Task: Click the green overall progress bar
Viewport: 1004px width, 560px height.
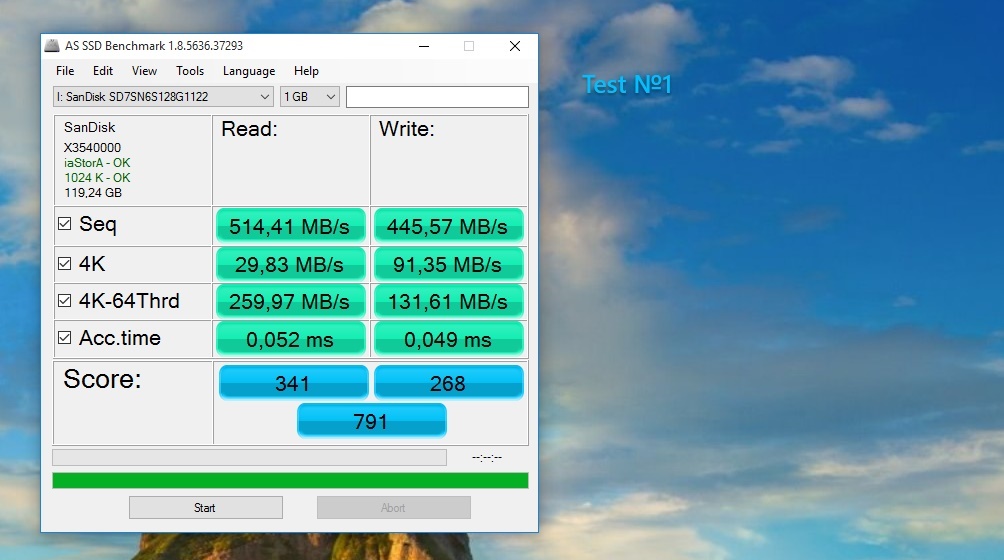Action: point(290,481)
